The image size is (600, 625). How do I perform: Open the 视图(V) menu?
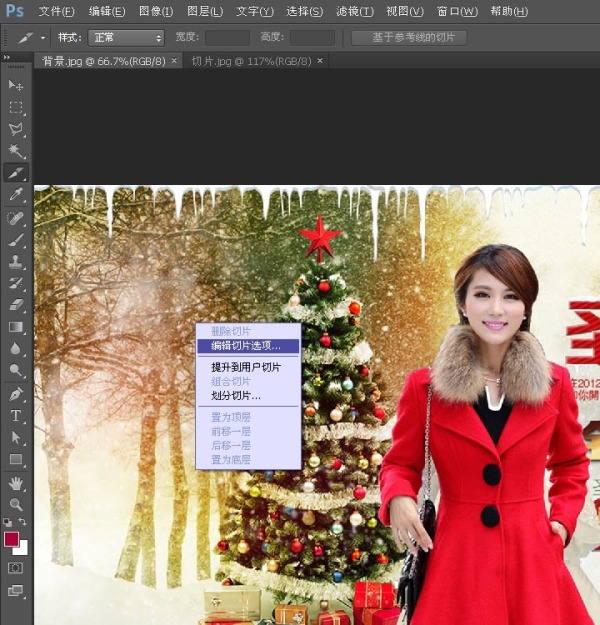pos(405,11)
